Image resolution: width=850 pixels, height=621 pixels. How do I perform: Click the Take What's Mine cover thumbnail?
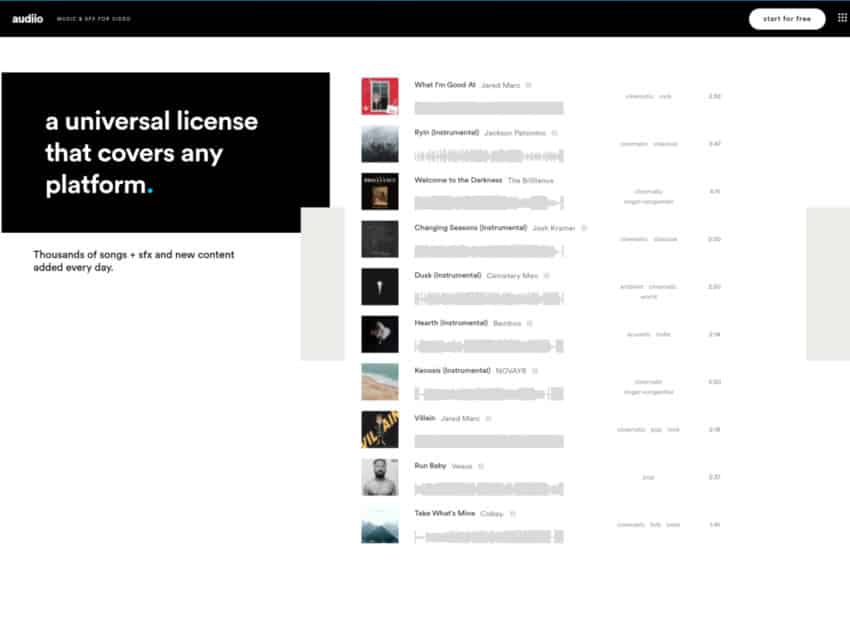point(379,524)
